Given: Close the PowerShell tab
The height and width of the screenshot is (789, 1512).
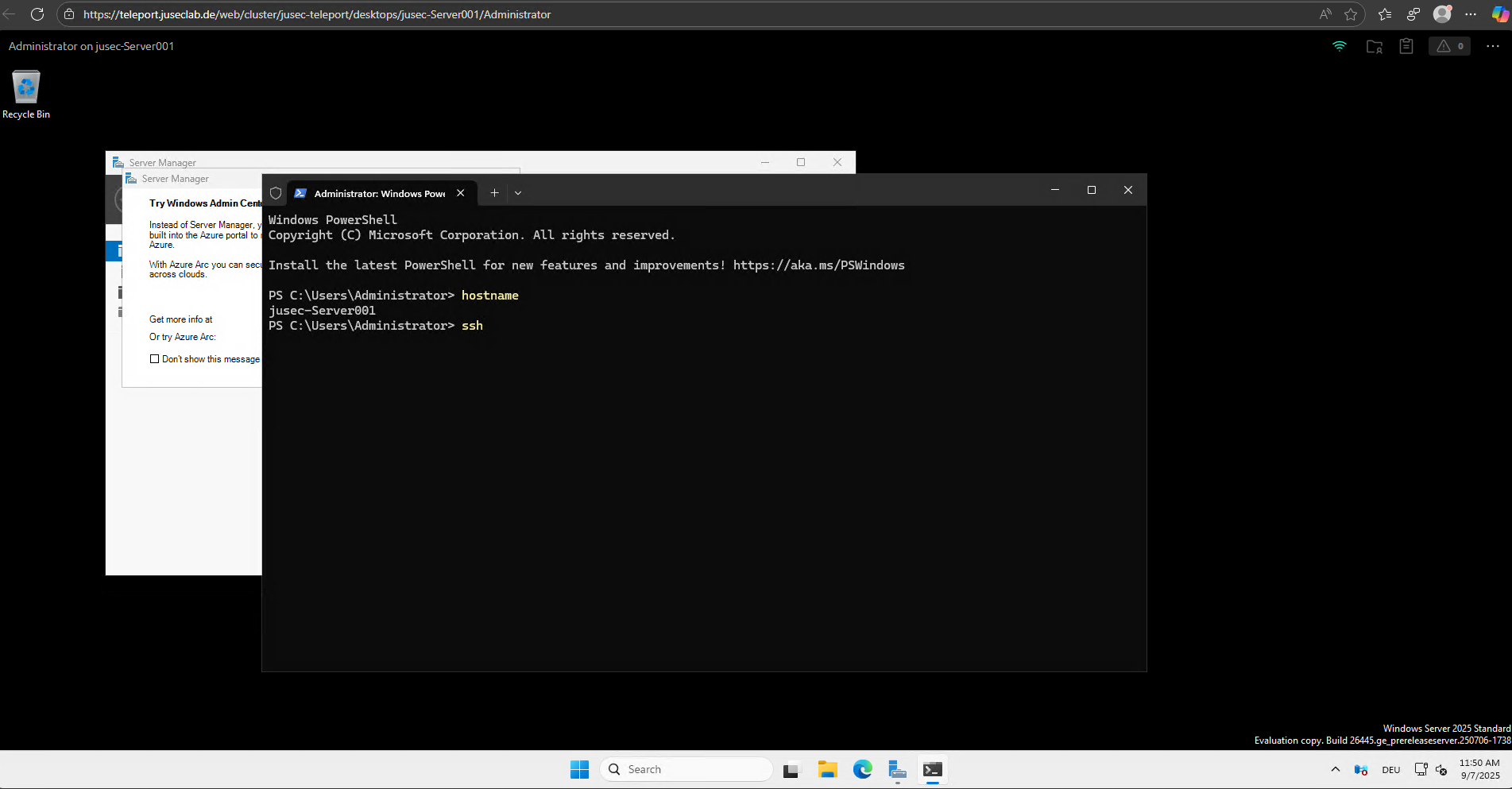Looking at the screenshot, I should point(461,193).
